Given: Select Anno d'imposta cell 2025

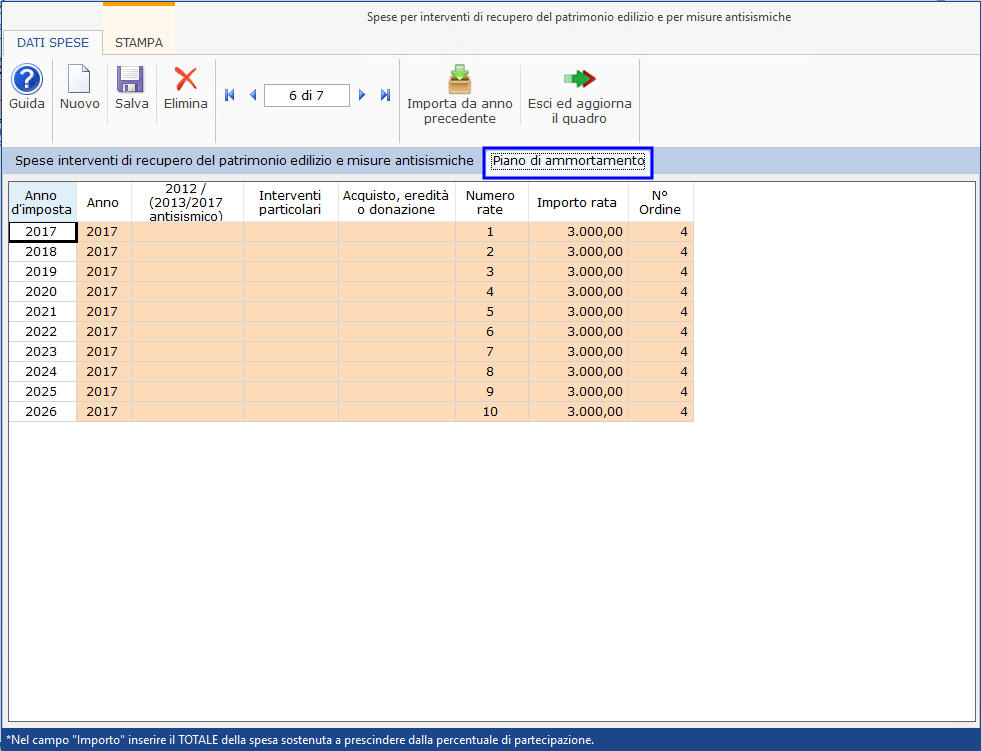Looking at the screenshot, I should pyautogui.click(x=42, y=392).
